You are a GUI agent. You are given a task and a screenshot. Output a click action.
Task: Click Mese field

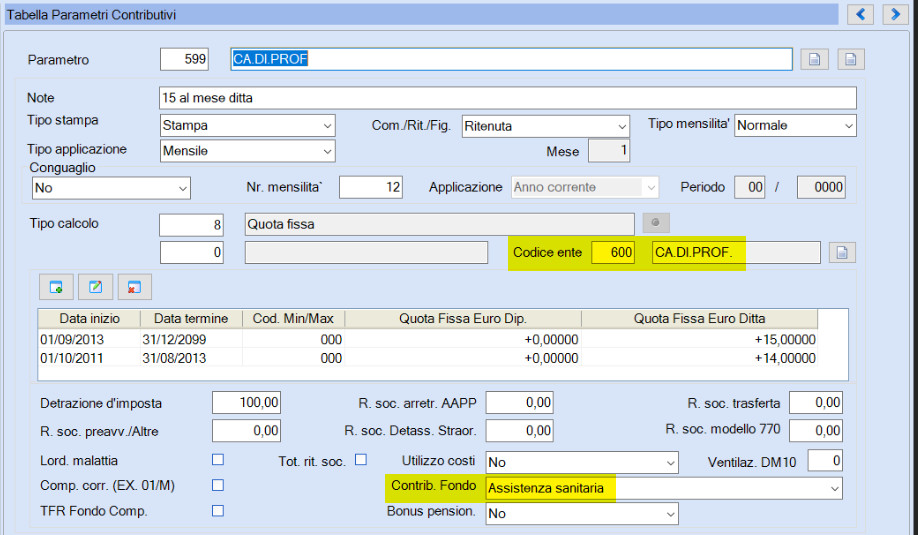tap(609, 151)
